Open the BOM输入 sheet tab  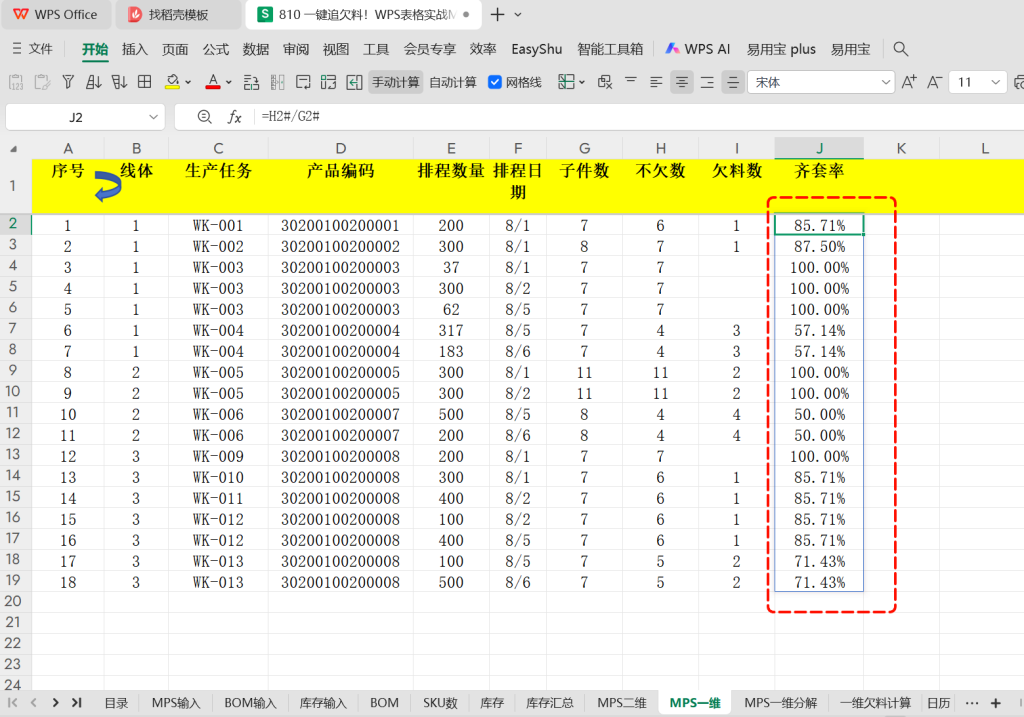click(x=250, y=703)
